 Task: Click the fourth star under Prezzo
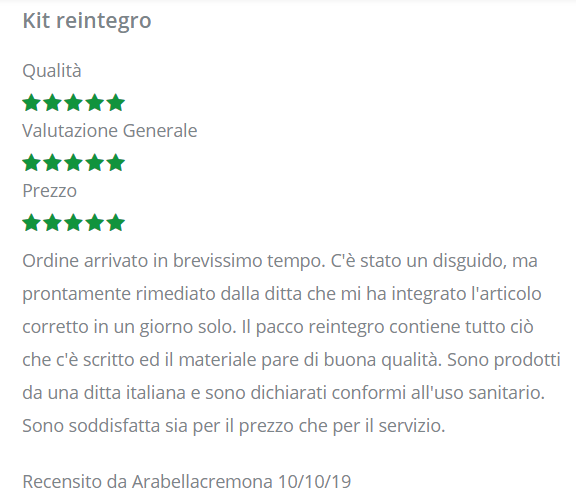click(95, 223)
